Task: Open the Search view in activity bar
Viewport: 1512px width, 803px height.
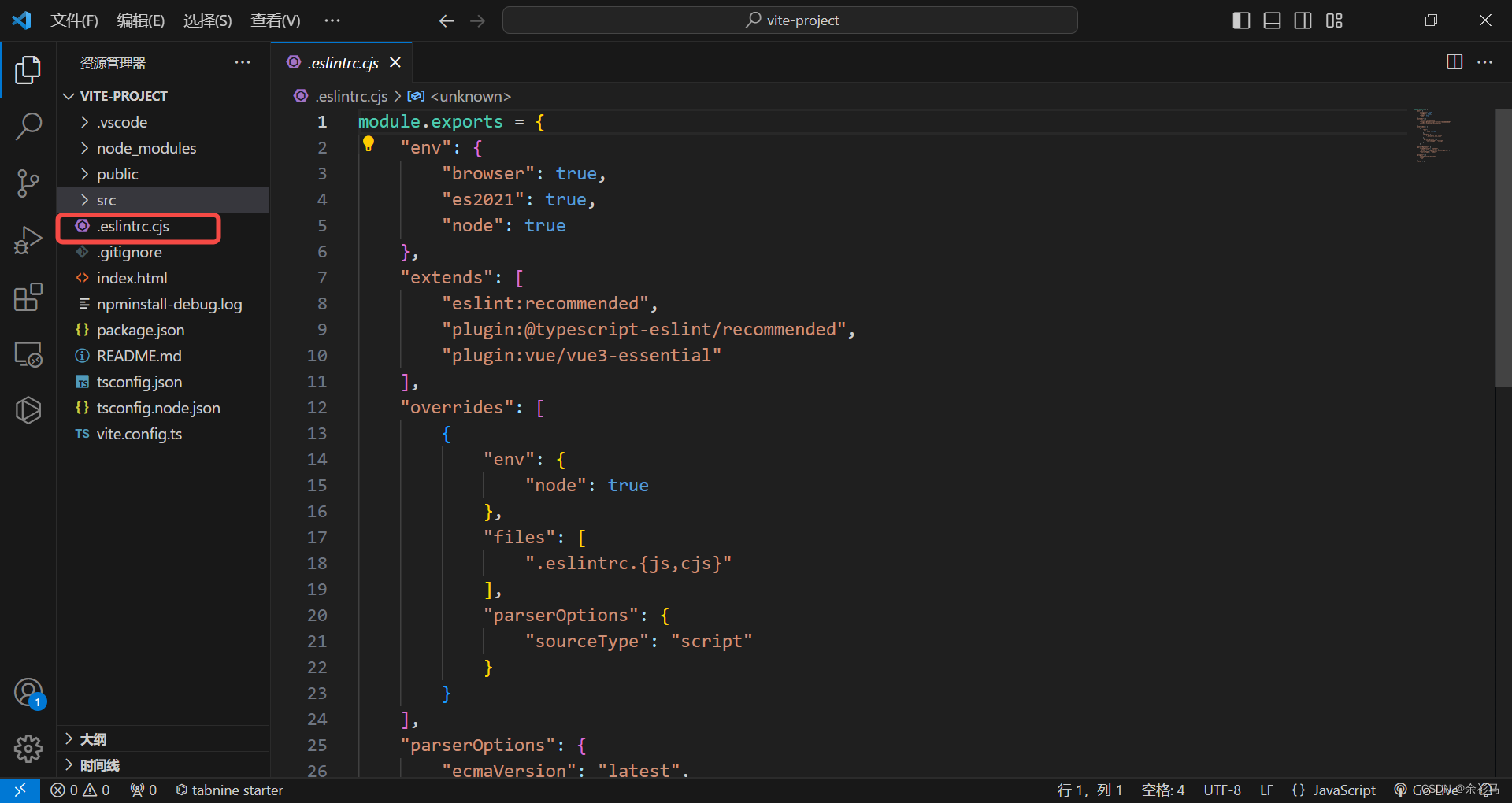Action: [28, 126]
